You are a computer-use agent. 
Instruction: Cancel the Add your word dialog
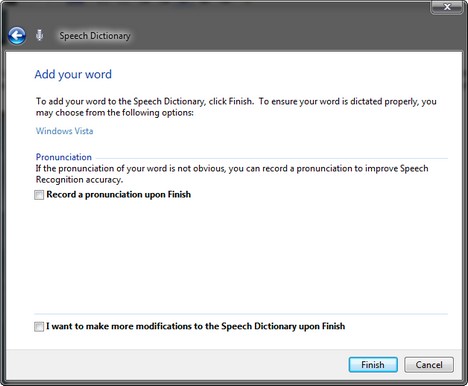click(x=429, y=365)
